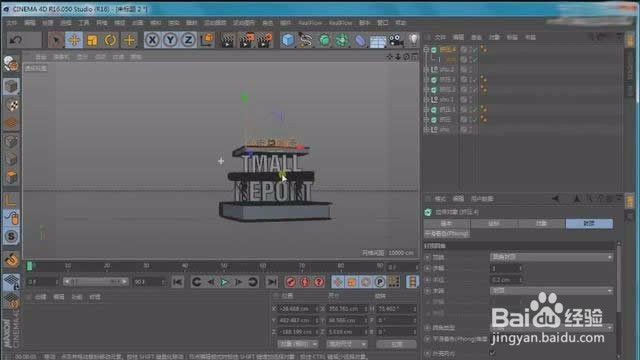Expand the shu.2 object tree node
Image resolution: width=640 pixels, height=360 pixels.
pyautogui.click(x=426, y=70)
